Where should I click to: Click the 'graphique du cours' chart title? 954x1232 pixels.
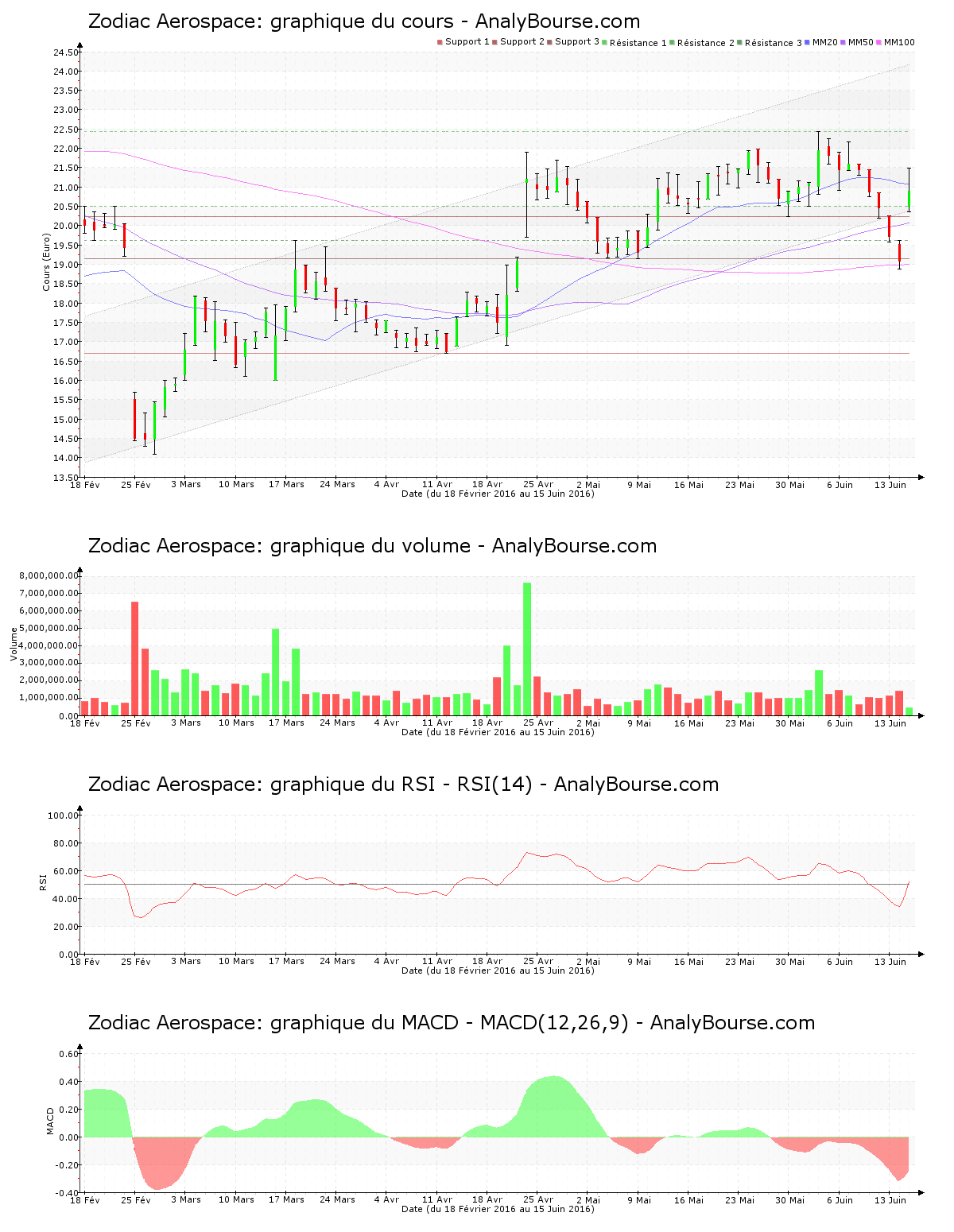364,21
